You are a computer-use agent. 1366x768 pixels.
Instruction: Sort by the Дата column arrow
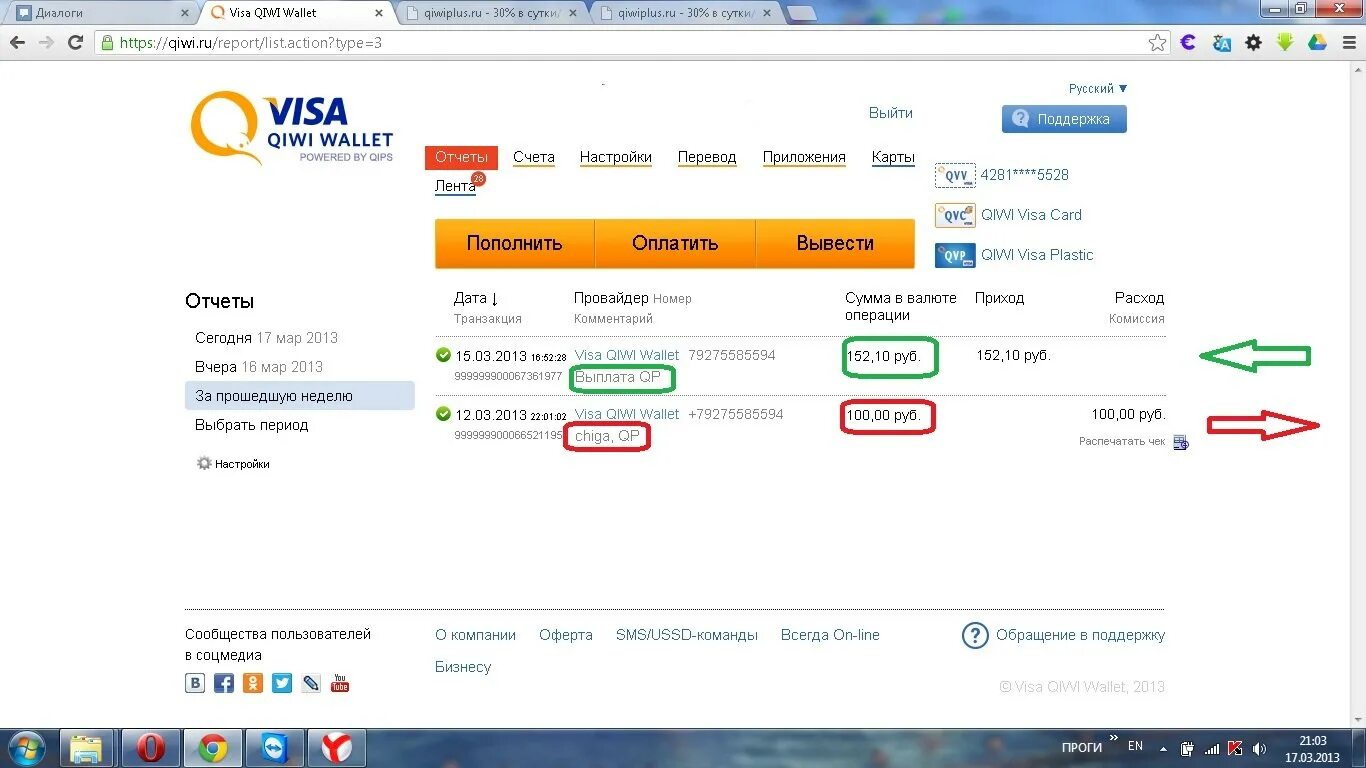pyautogui.click(x=494, y=298)
